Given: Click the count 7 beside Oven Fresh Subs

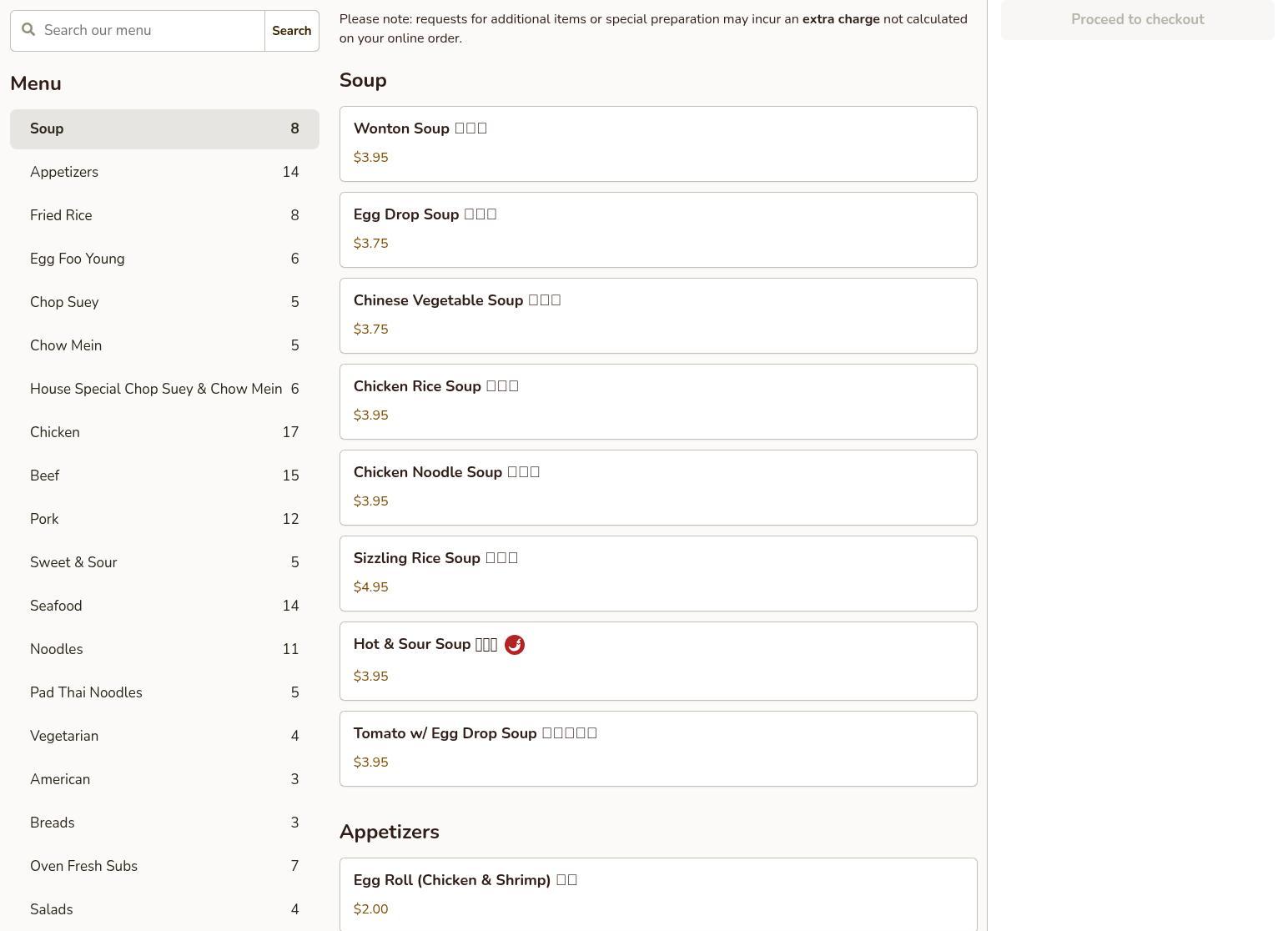Looking at the screenshot, I should pos(294,867).
